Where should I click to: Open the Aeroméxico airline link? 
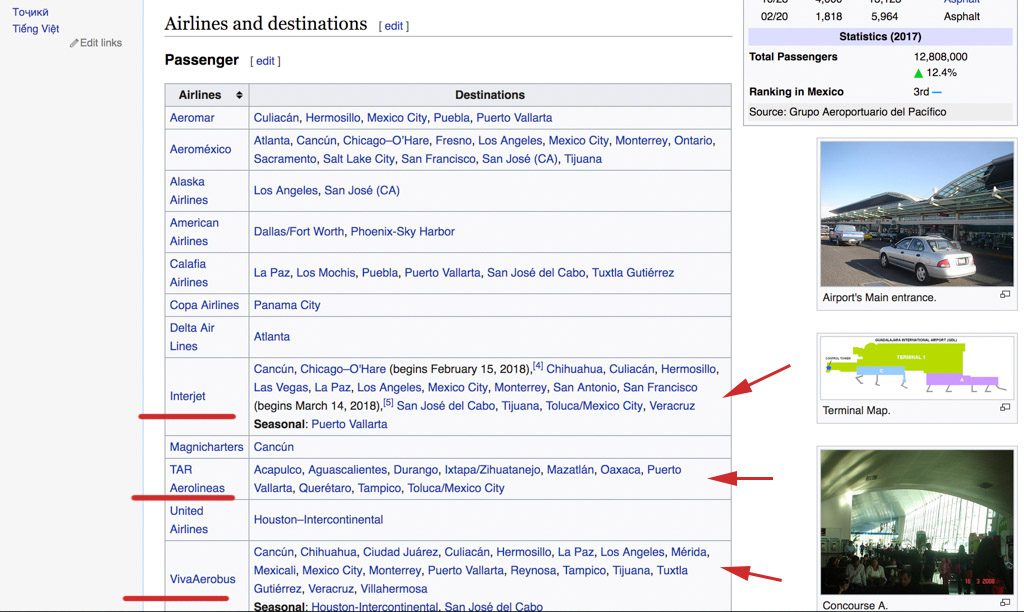click(x=200, y=149)
